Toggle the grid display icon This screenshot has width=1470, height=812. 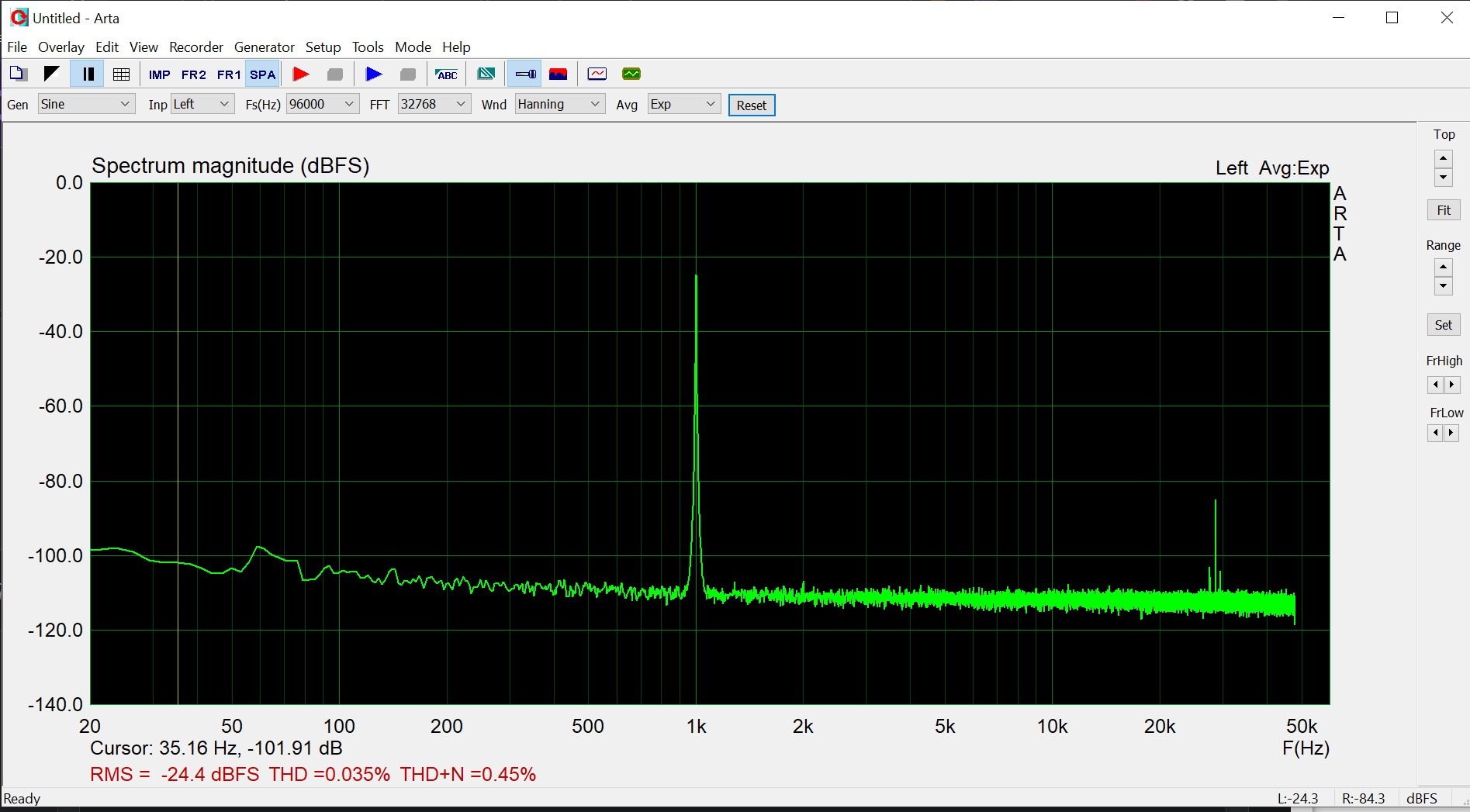[x=121, y=74]
